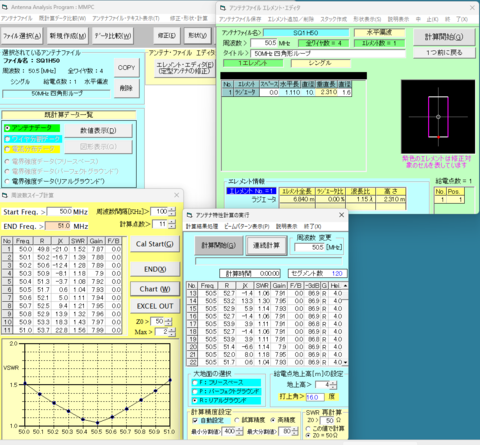Choose F: フリースペース ground option
The image size is (480, 445).
pyautogui.click(x=195, y=382)
